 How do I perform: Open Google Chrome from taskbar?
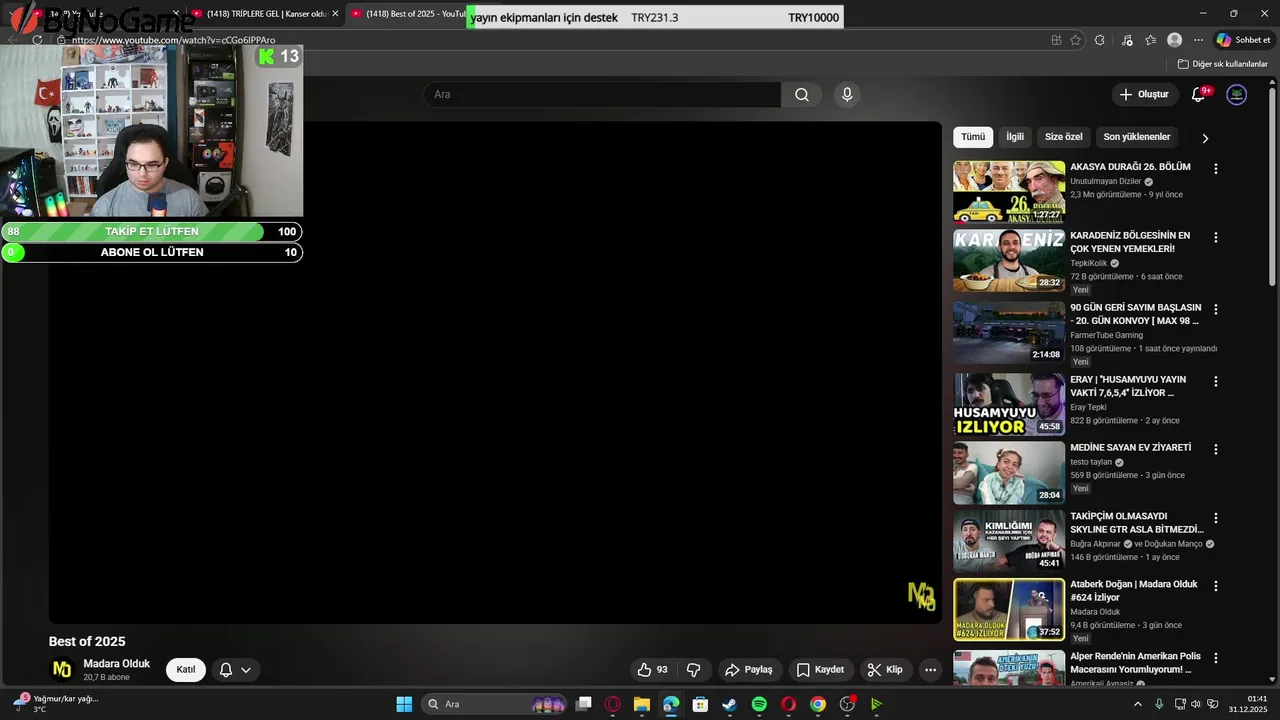(818, 704)
